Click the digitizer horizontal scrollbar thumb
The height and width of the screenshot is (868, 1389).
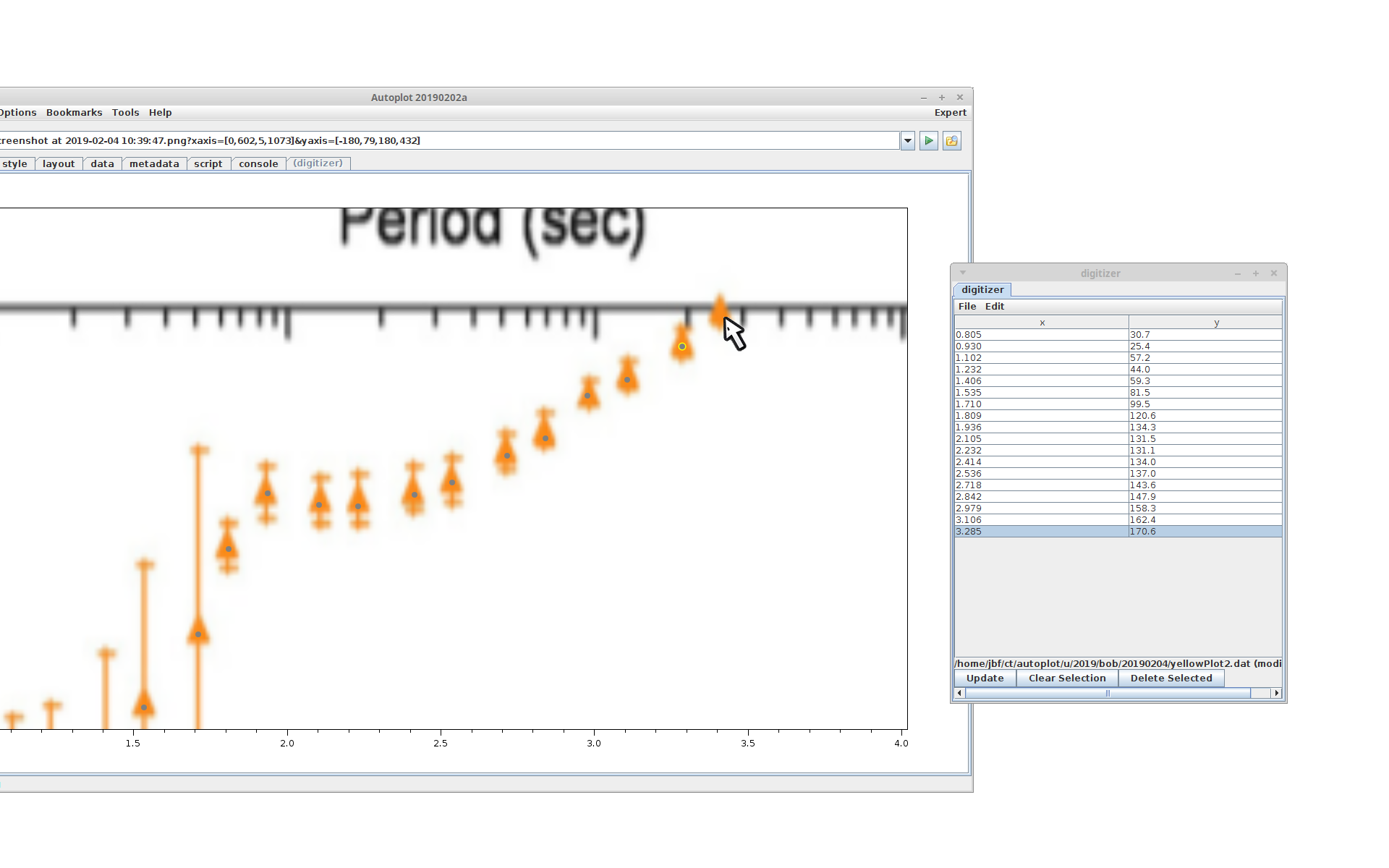pyautogui.click(x=1108, y=693)
